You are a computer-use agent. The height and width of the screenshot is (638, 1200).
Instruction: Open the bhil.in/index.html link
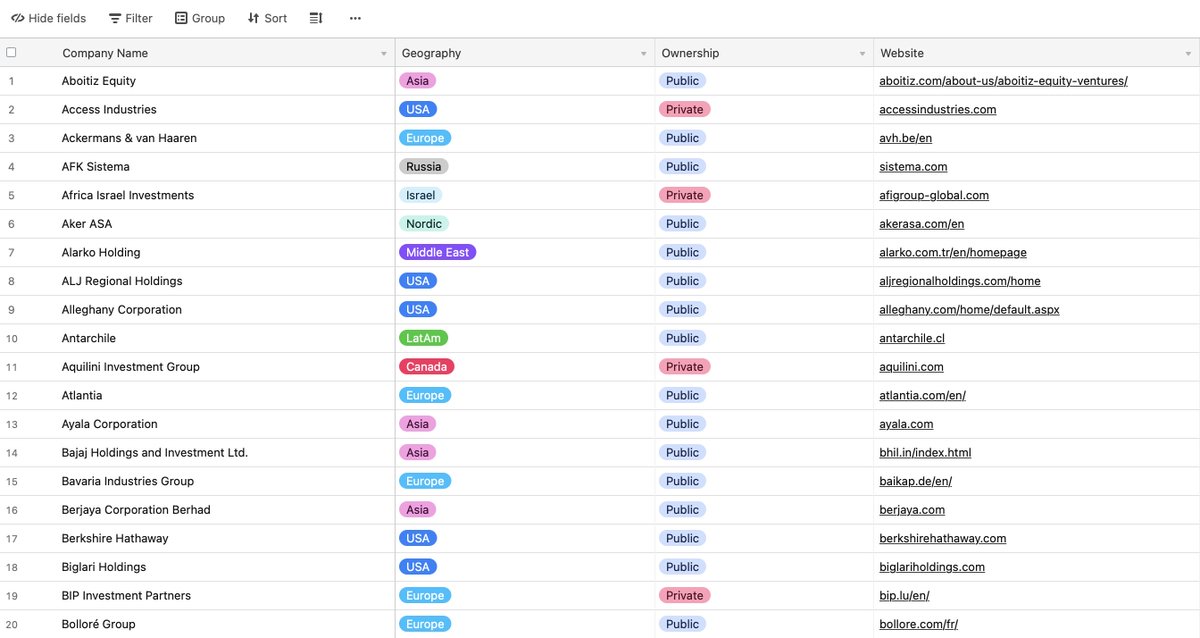pos(925,453)
